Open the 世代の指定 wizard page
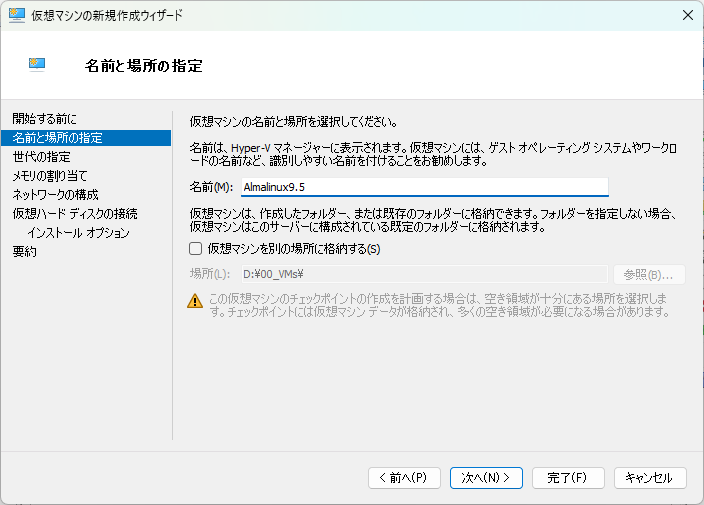704x505 pixels. pyautogui.click(x=41, y=157)
